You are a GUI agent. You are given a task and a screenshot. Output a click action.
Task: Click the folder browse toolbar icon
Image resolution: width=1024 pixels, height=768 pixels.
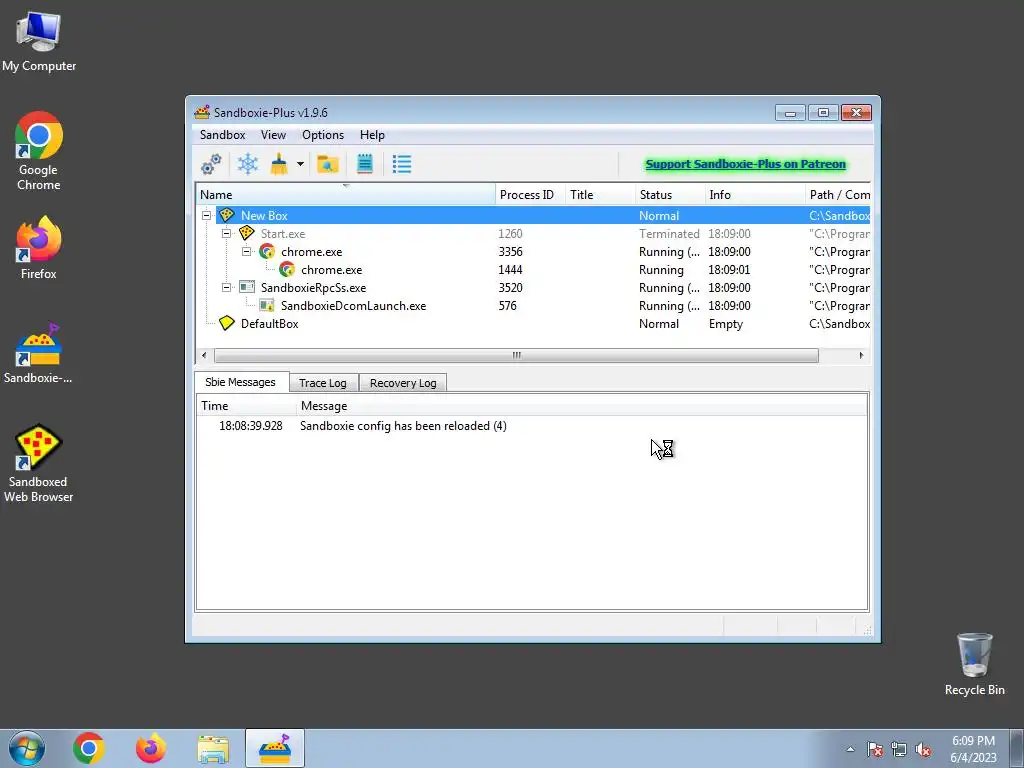tap(328, 164)
